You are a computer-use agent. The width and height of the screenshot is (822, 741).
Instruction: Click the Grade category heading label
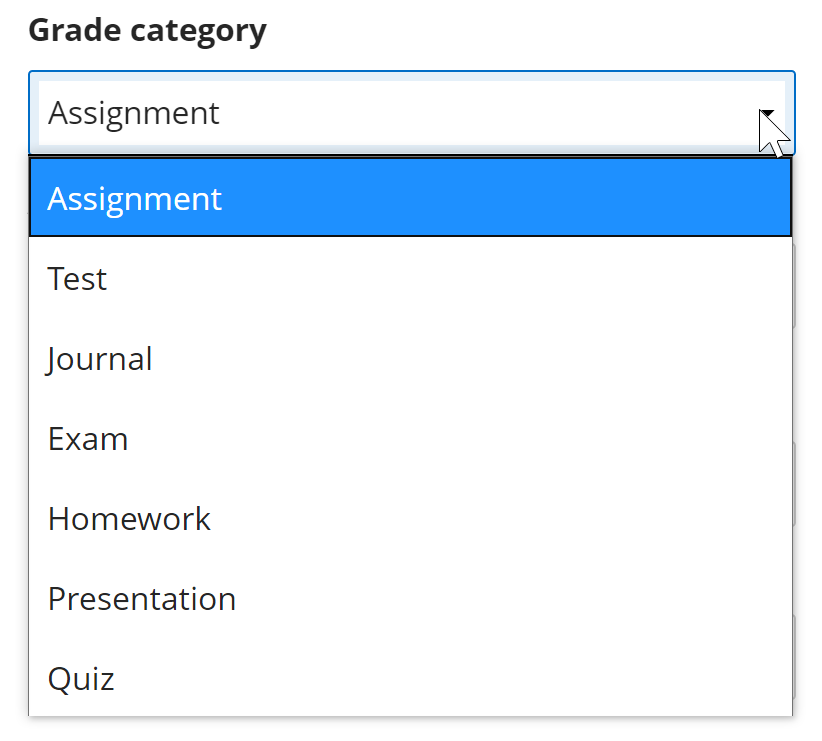[x=147, y=30]
